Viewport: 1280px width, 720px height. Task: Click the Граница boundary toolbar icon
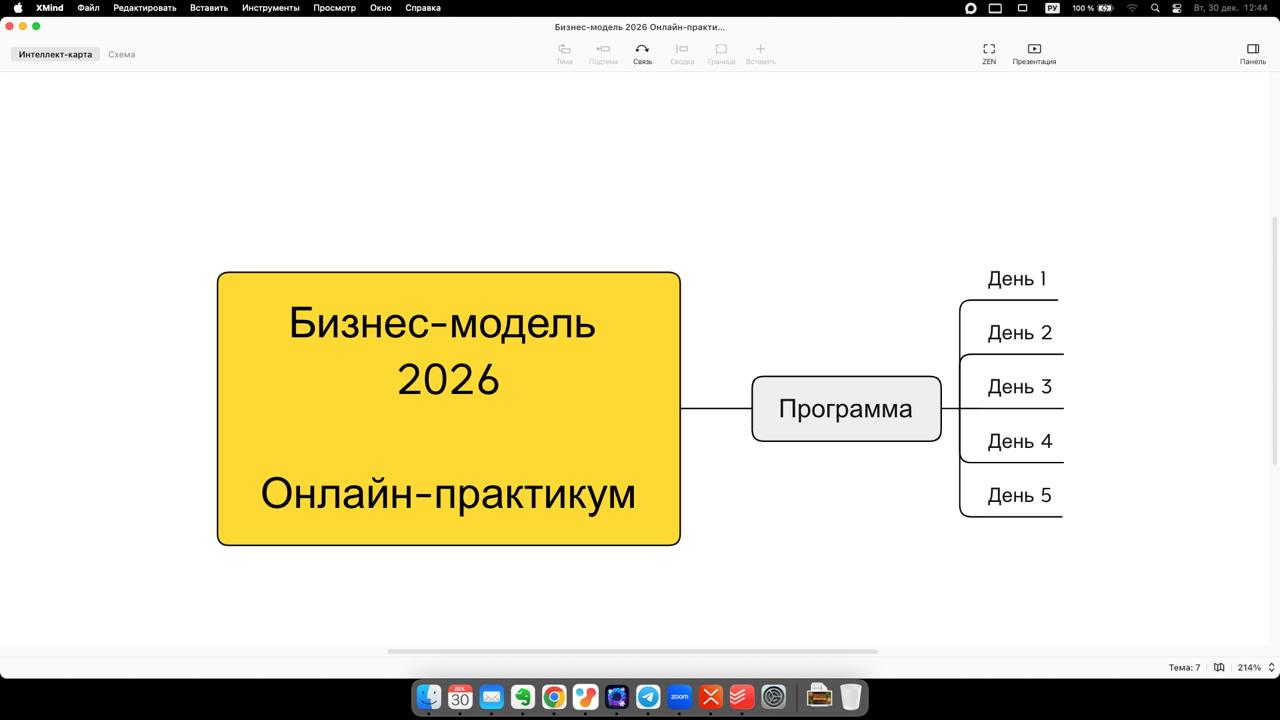721,49
